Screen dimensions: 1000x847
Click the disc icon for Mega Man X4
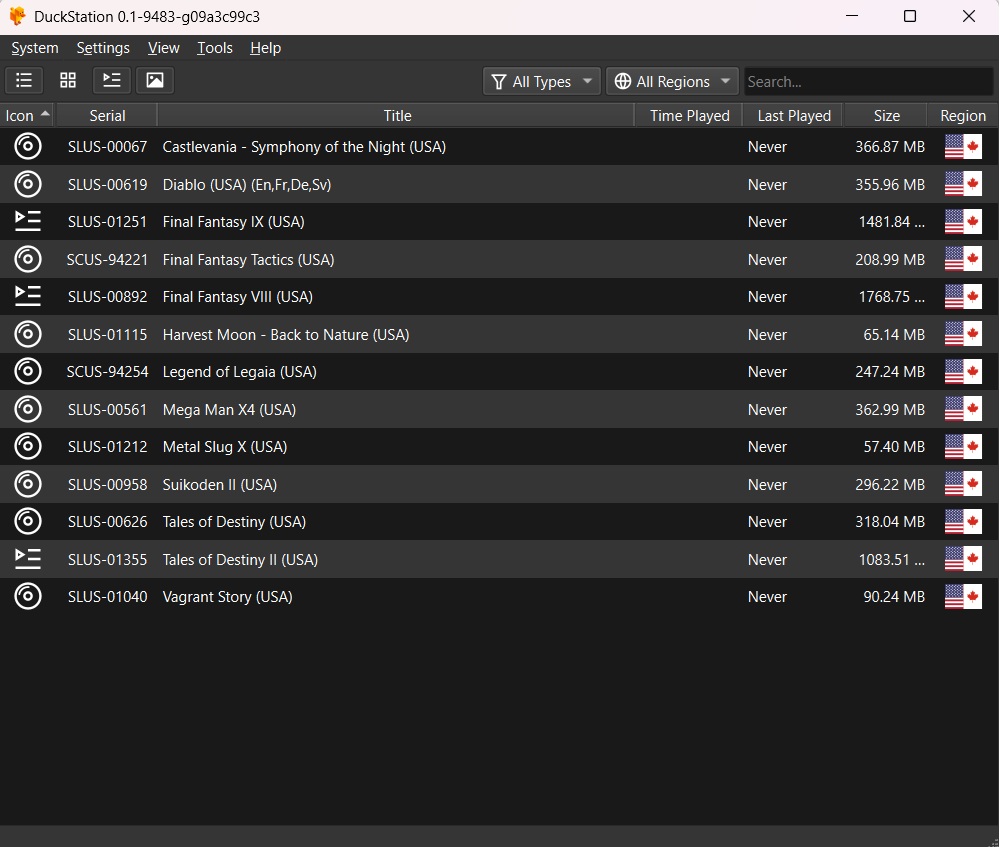click(x=27, y=409)
